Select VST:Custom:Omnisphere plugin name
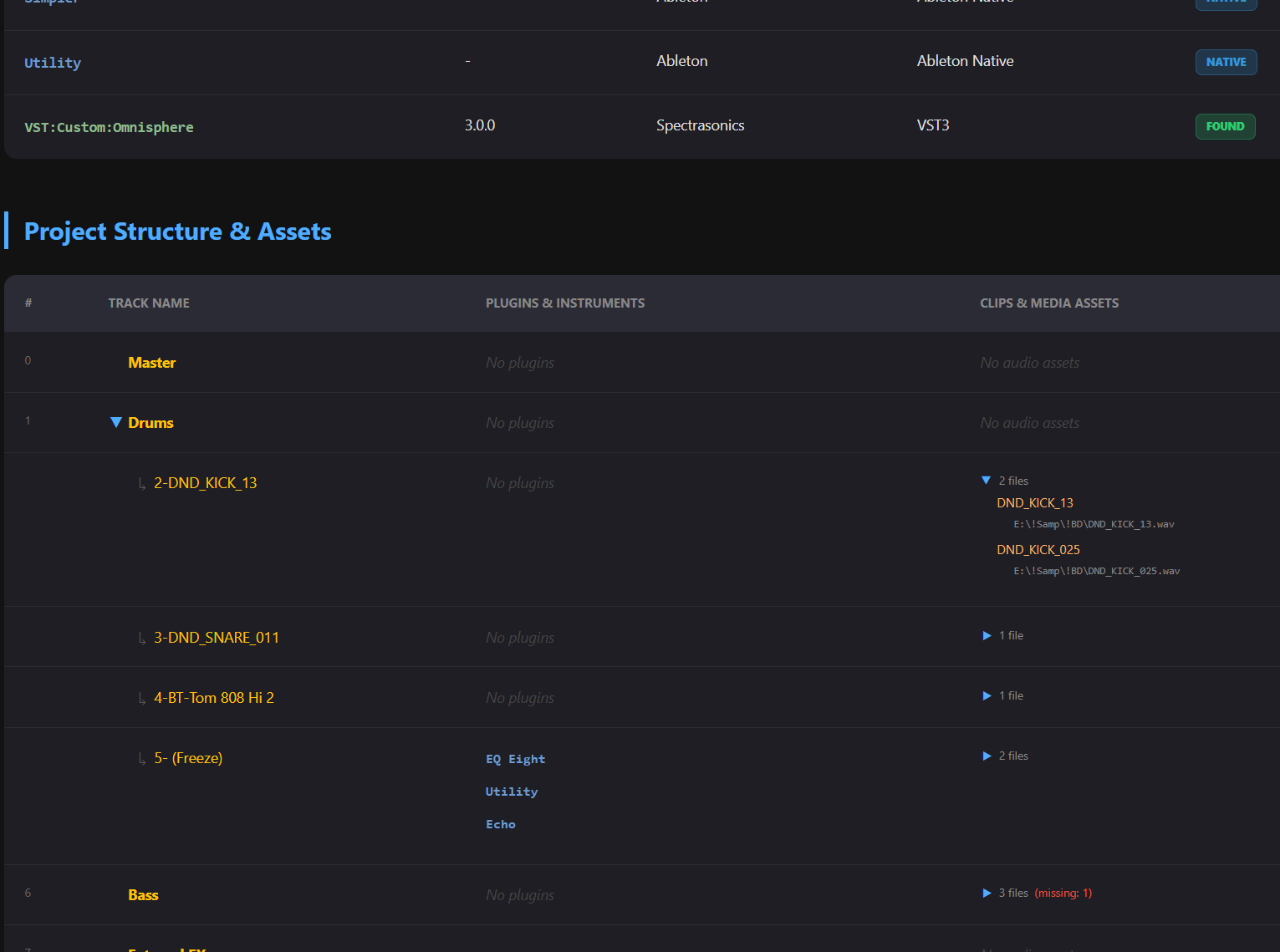 [x=109, y=127]
